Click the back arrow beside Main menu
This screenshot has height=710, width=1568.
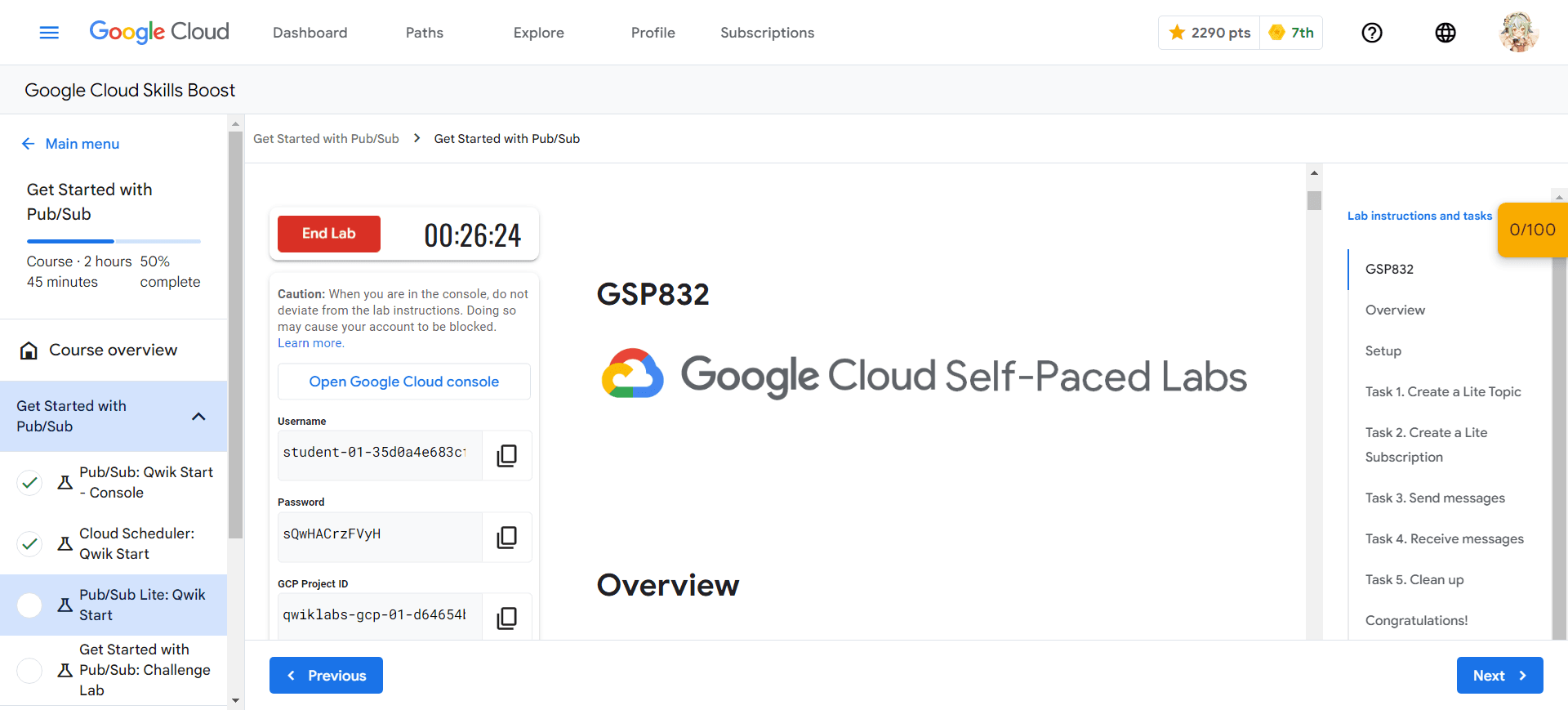(x=28, y=144)
